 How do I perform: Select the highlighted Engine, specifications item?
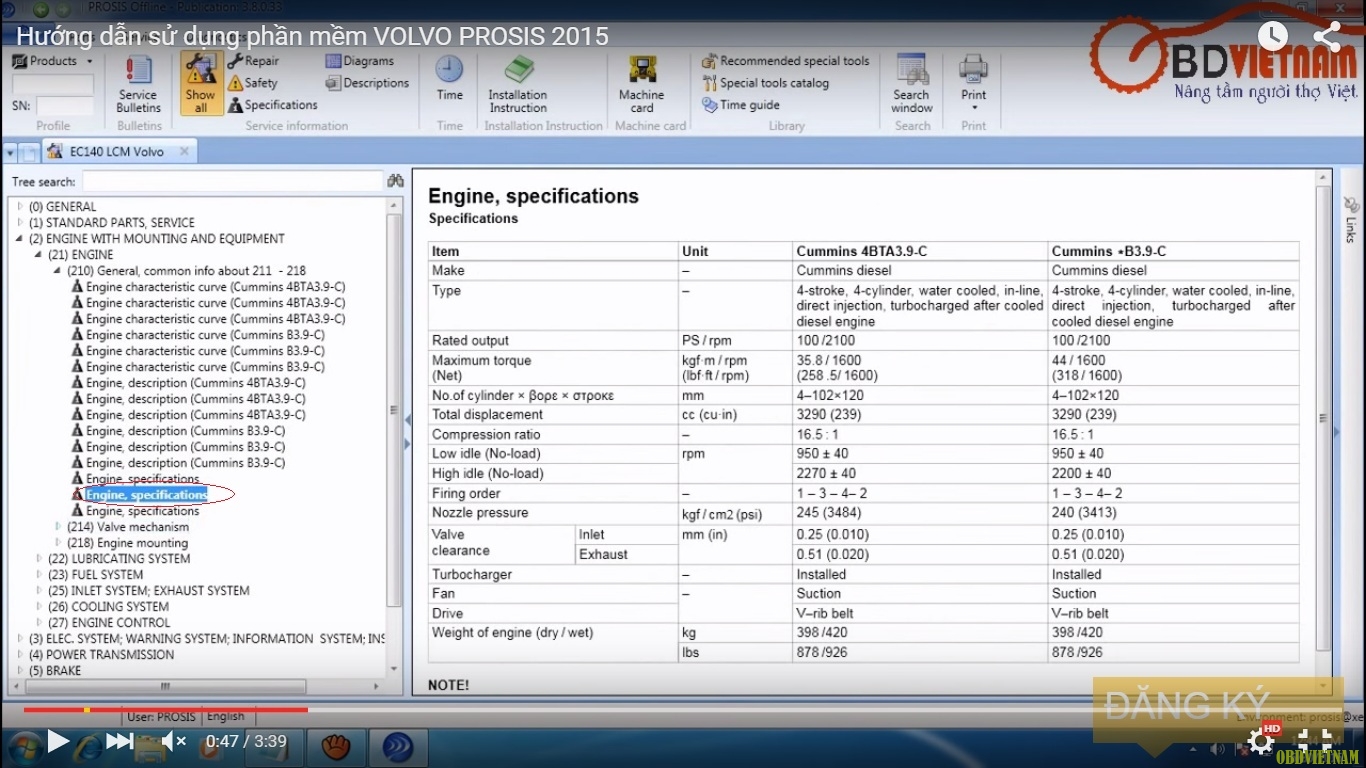[x=146, y=495]
